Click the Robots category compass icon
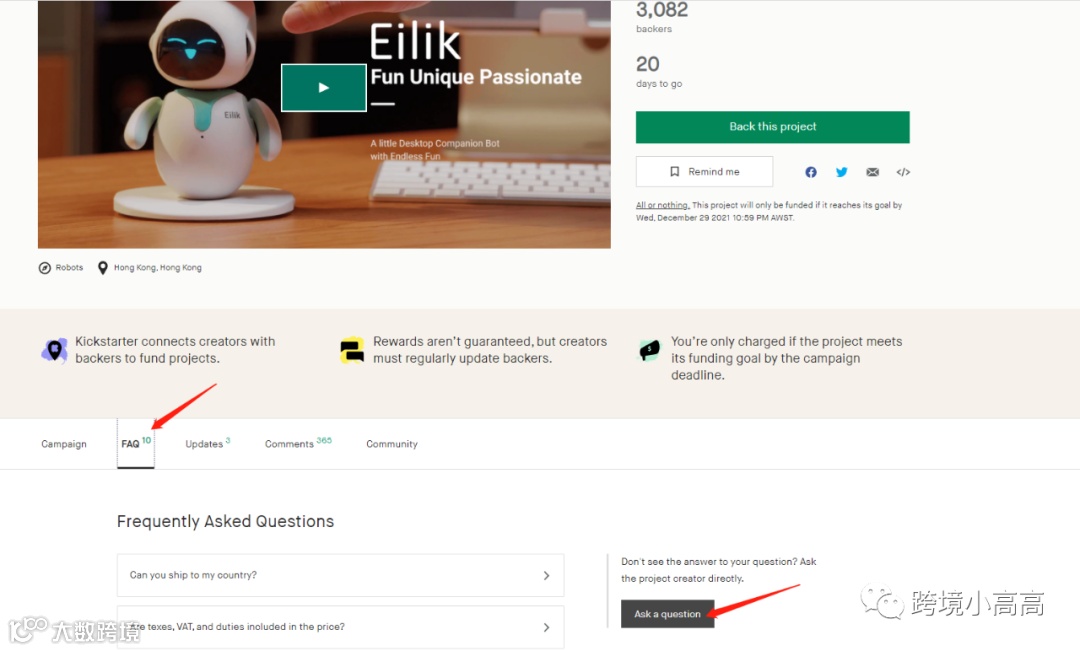Screen dimensions: 1080x651 point(45,268)
